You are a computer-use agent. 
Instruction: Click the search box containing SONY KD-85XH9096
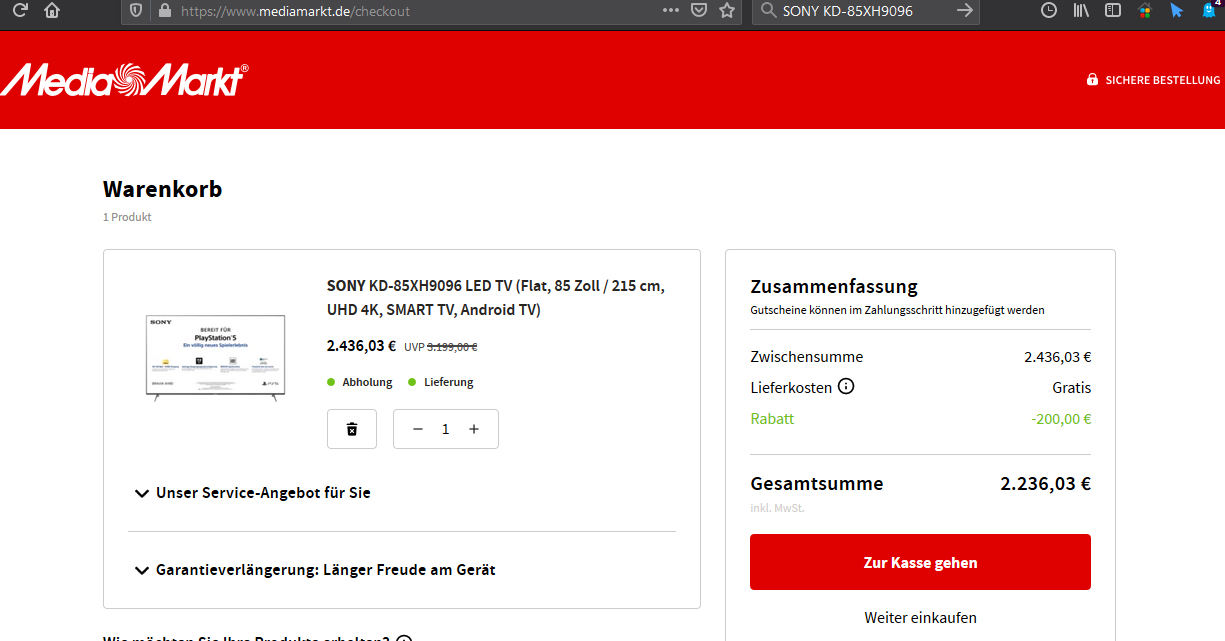click(x=865, y=11)
